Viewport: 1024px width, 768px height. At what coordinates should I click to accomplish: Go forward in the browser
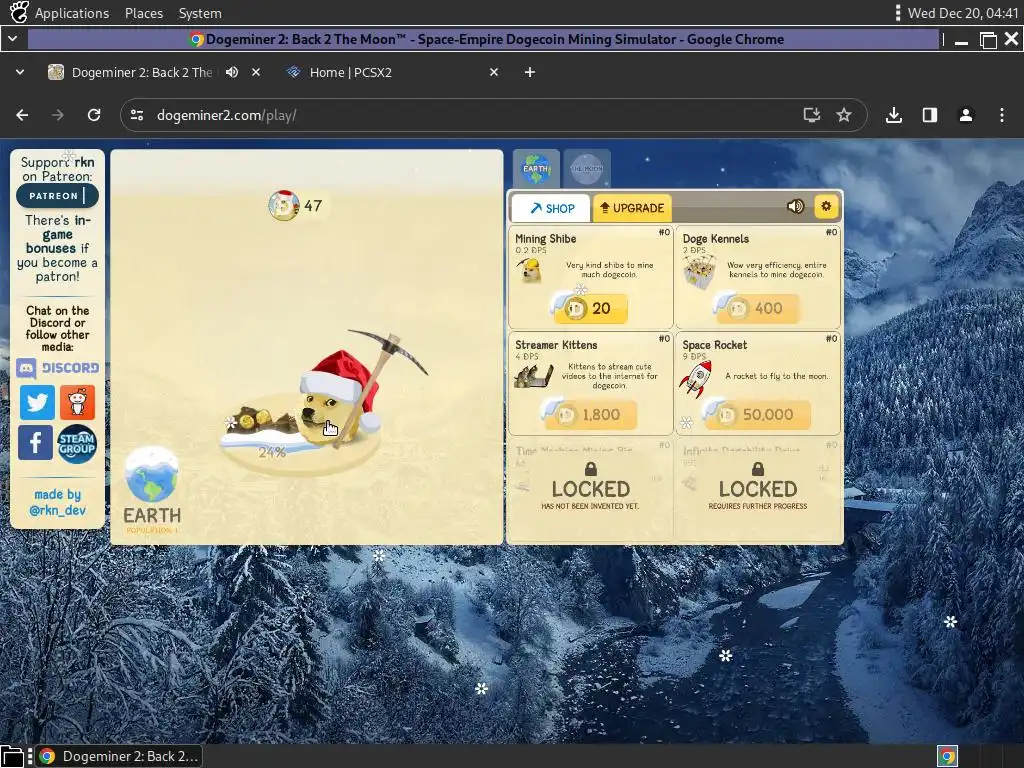58,115
